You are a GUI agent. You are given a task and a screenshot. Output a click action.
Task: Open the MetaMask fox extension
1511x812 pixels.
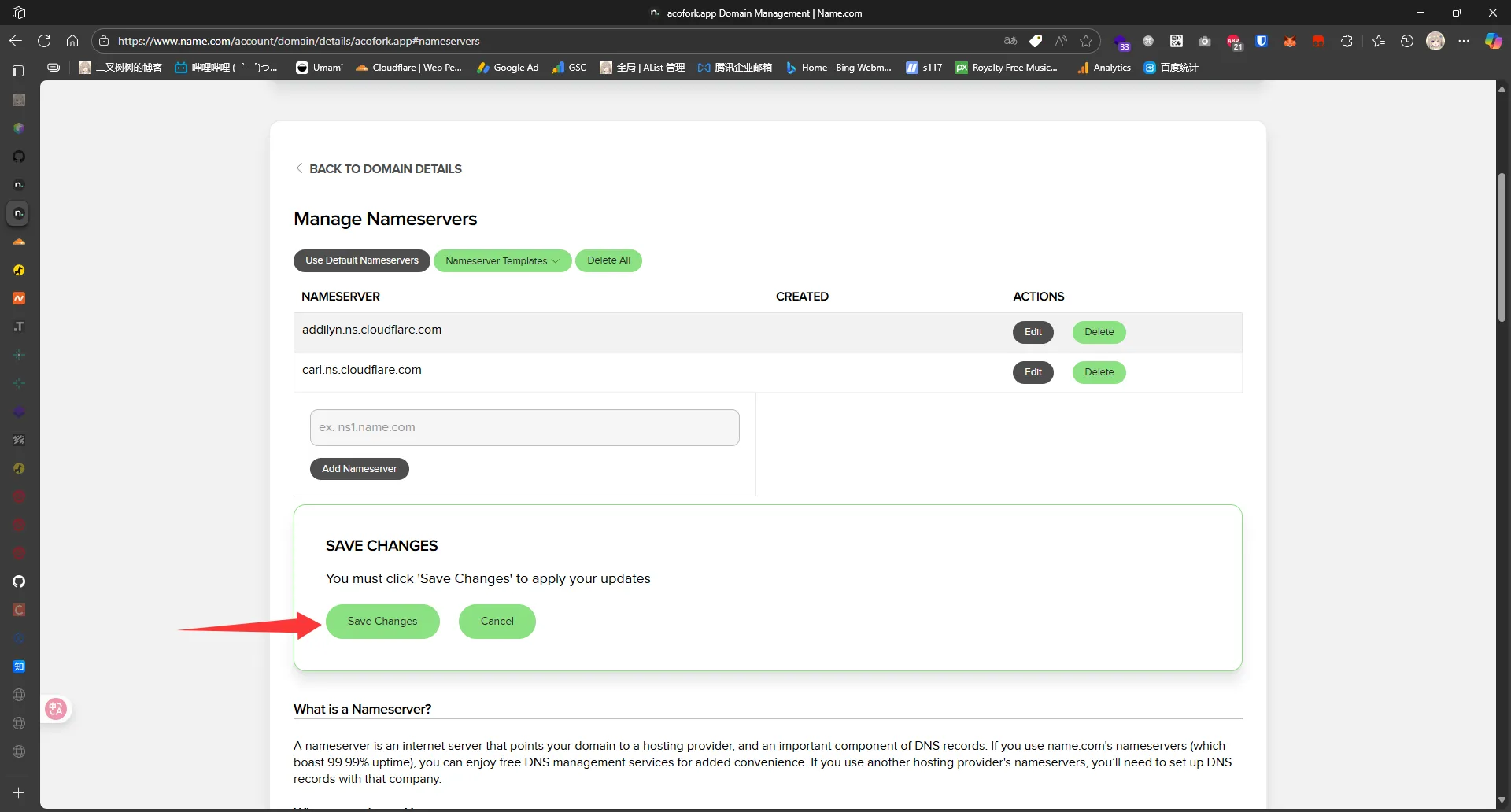1290,41
